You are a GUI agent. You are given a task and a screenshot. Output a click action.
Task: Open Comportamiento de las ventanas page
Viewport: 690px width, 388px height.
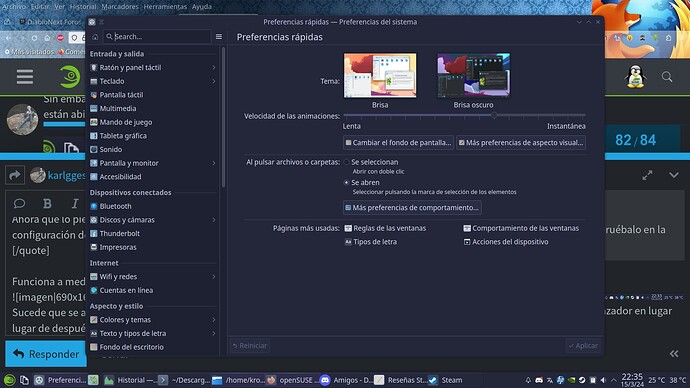coord(521,228)
